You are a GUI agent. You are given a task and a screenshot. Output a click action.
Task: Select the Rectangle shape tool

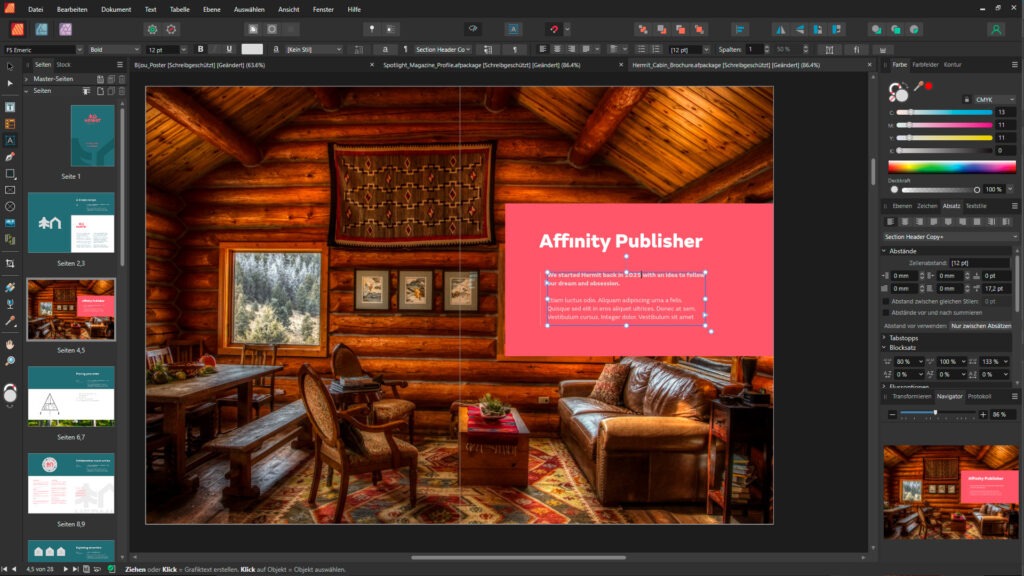[10, 174]
